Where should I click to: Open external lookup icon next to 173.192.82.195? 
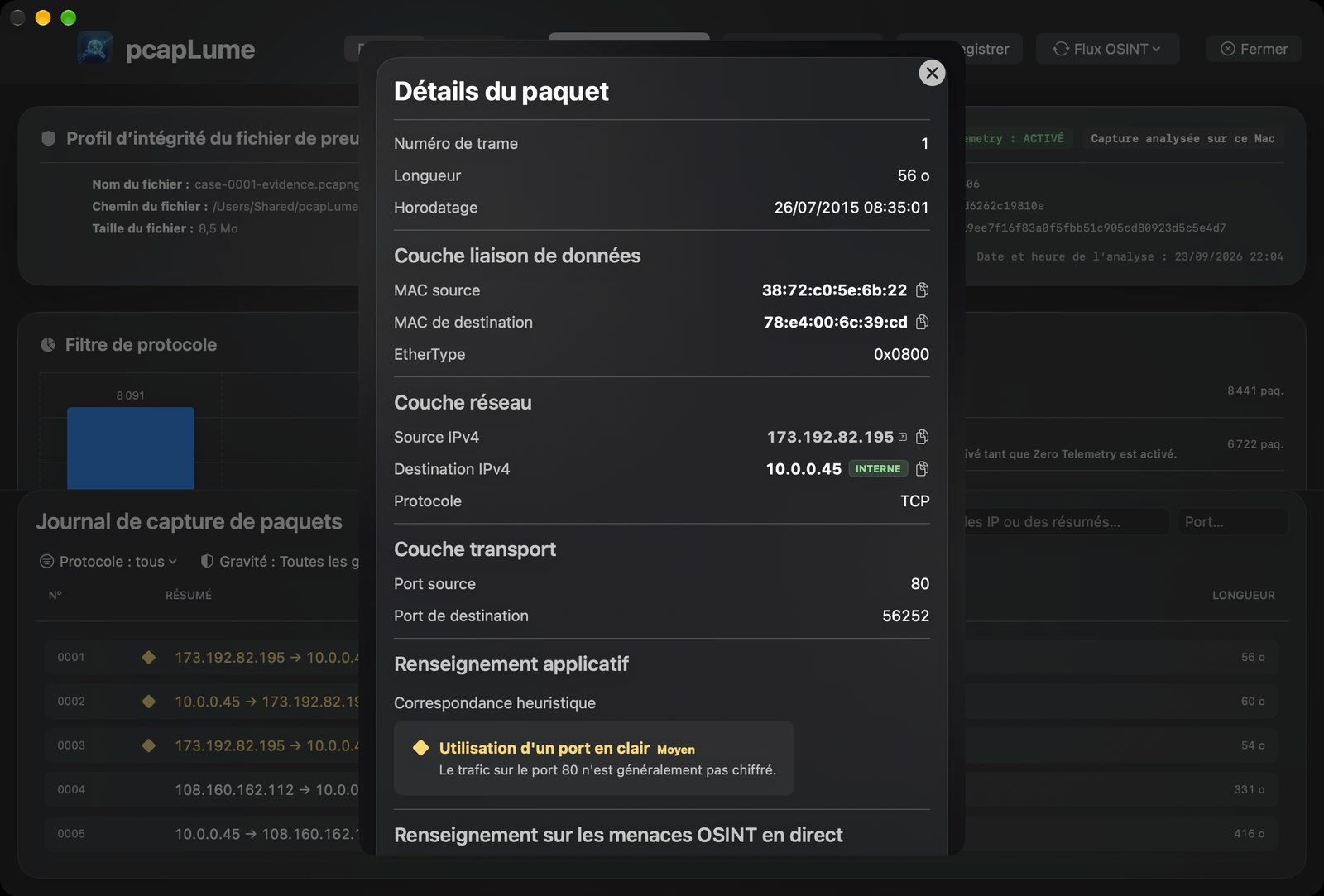click(903, 437)
